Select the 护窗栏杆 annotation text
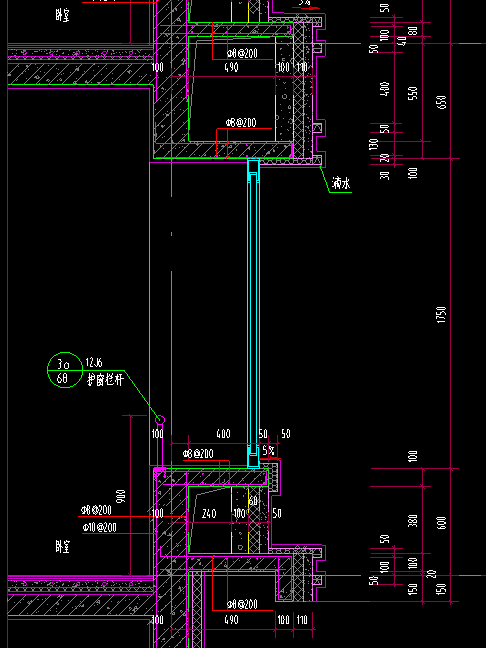This screenshot has height=648, width=486. [x=105, y=379]
